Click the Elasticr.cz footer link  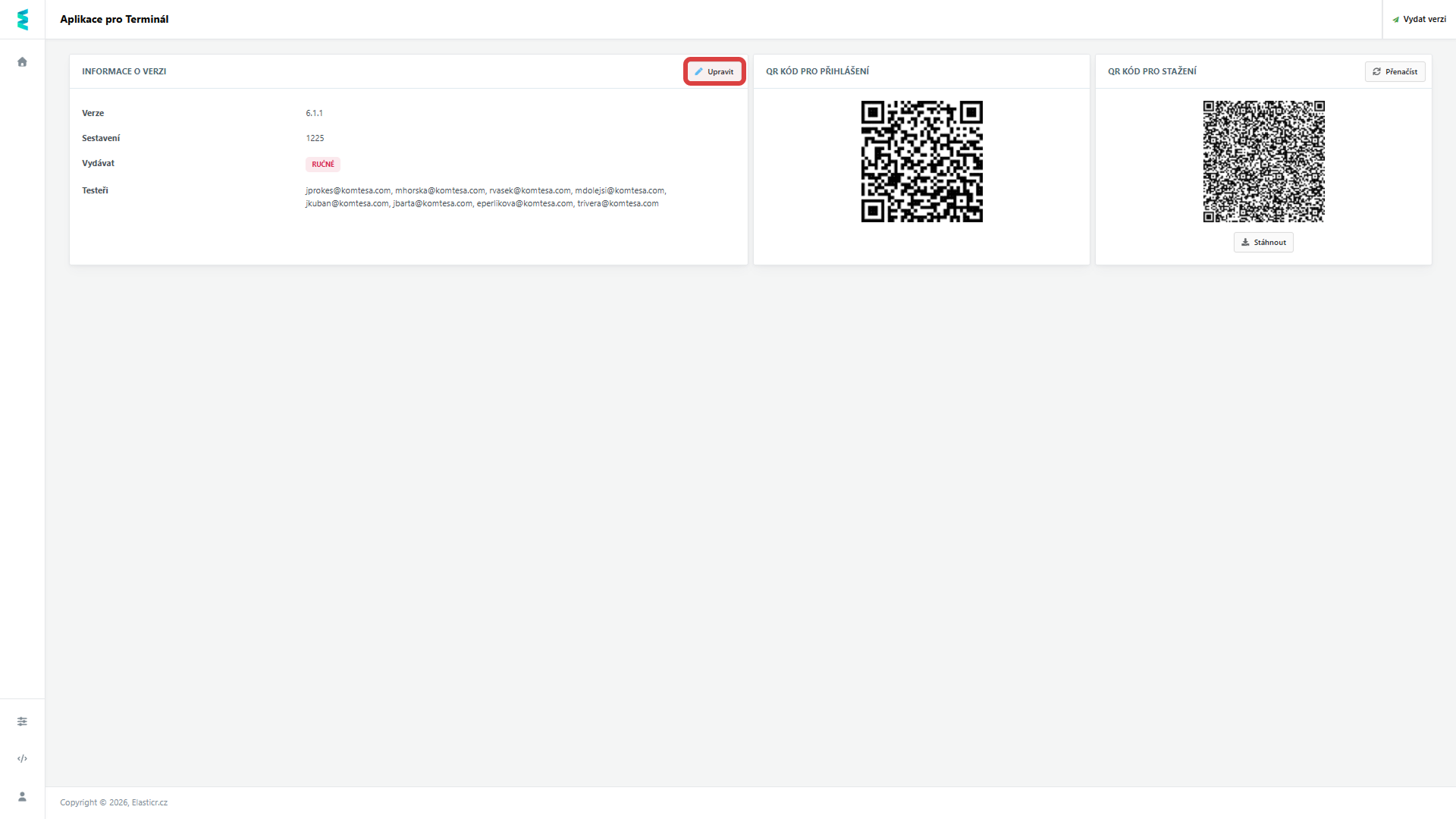tap(149, 802)
